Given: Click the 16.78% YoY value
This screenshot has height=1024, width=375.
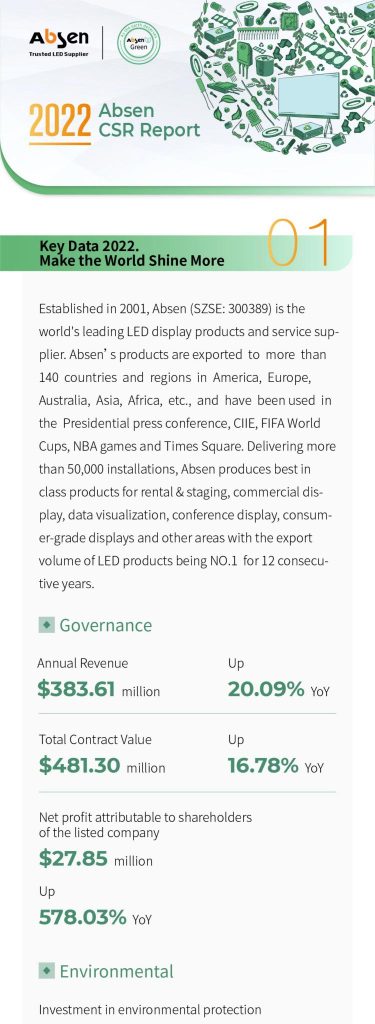Looking at the screenshot, I should [x=276, y=765].
